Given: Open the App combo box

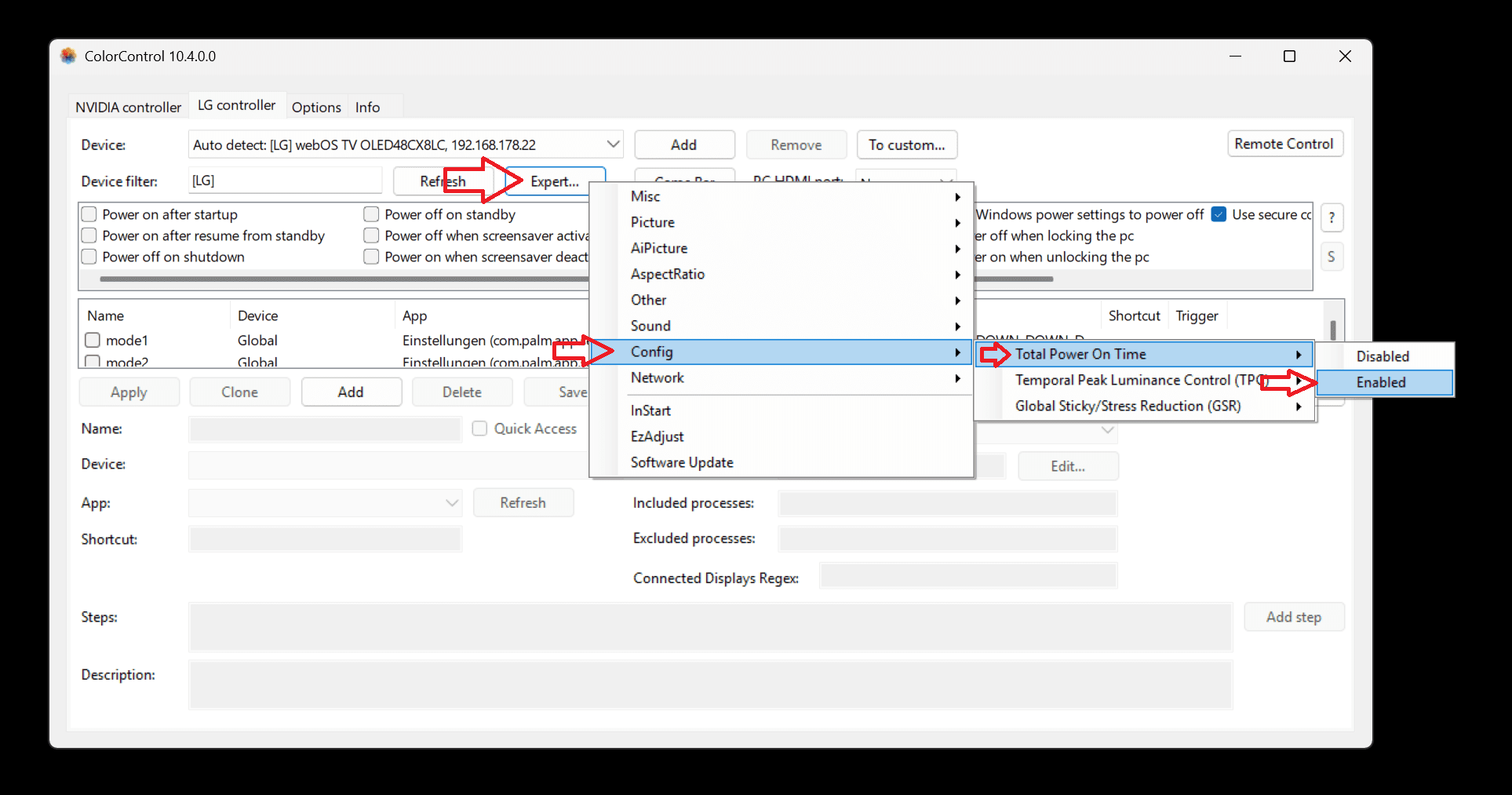Looking at the screenshot, I should click(325, 503).
